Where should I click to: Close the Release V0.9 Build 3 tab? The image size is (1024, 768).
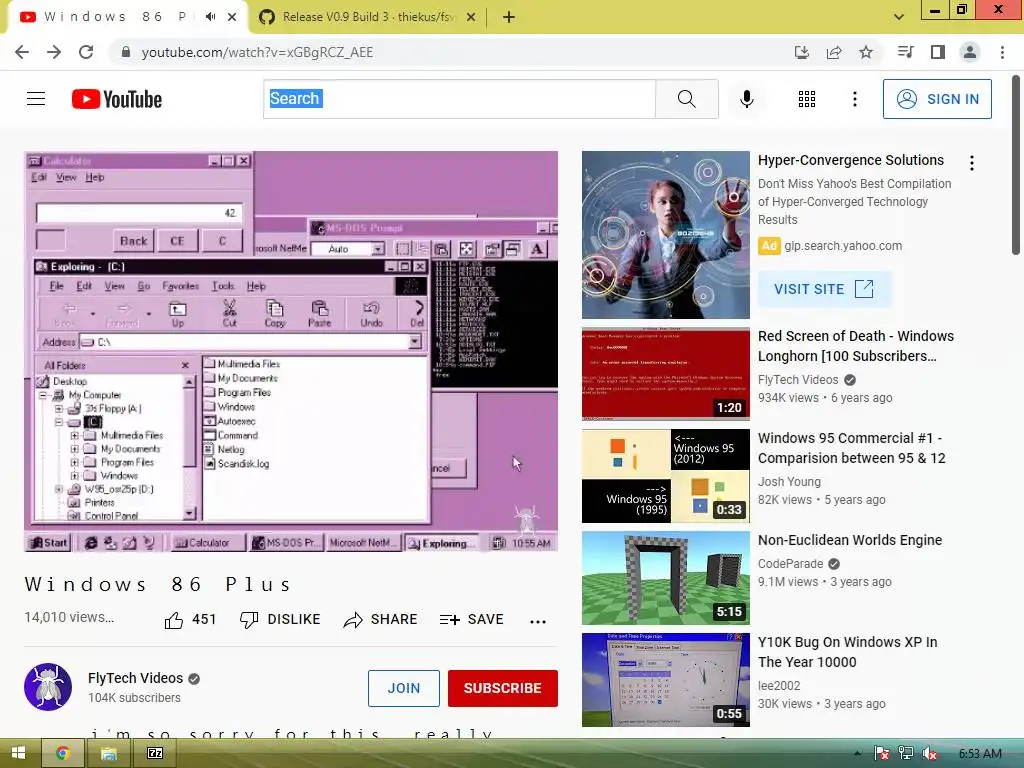471,17
